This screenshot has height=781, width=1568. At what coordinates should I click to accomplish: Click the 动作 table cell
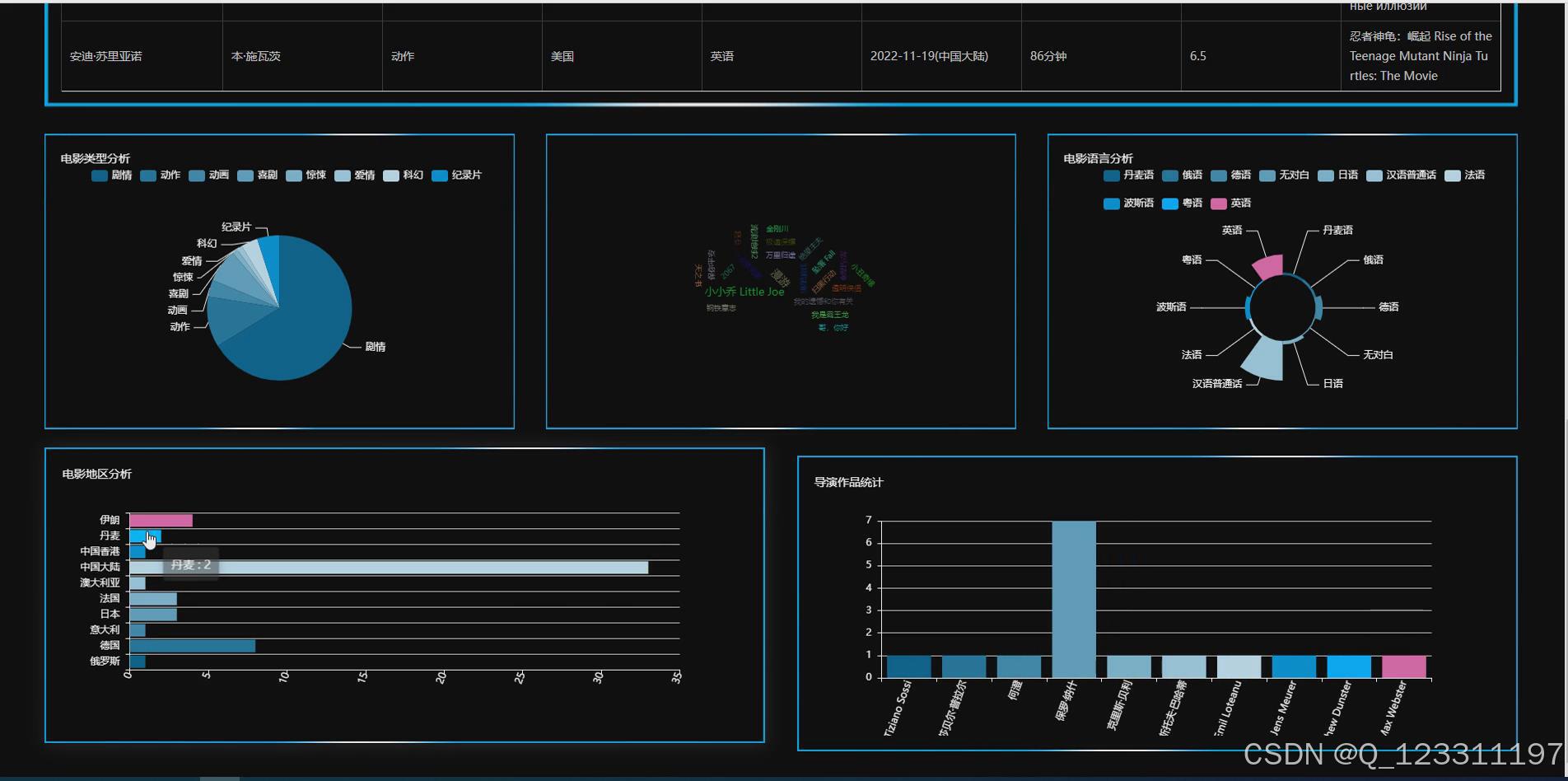462,56
